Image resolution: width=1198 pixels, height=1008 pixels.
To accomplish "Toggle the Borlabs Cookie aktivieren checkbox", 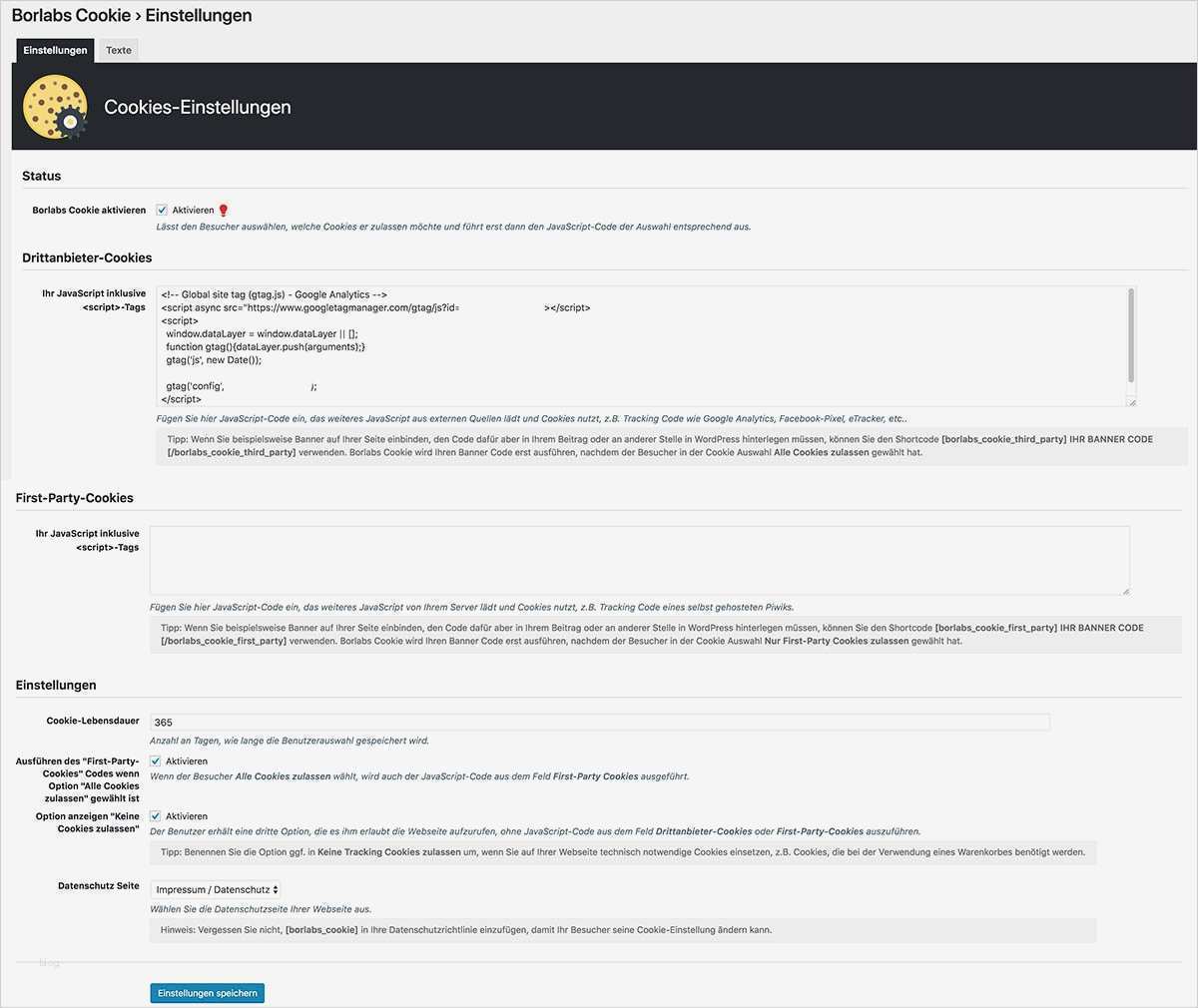I will [162, 211].
